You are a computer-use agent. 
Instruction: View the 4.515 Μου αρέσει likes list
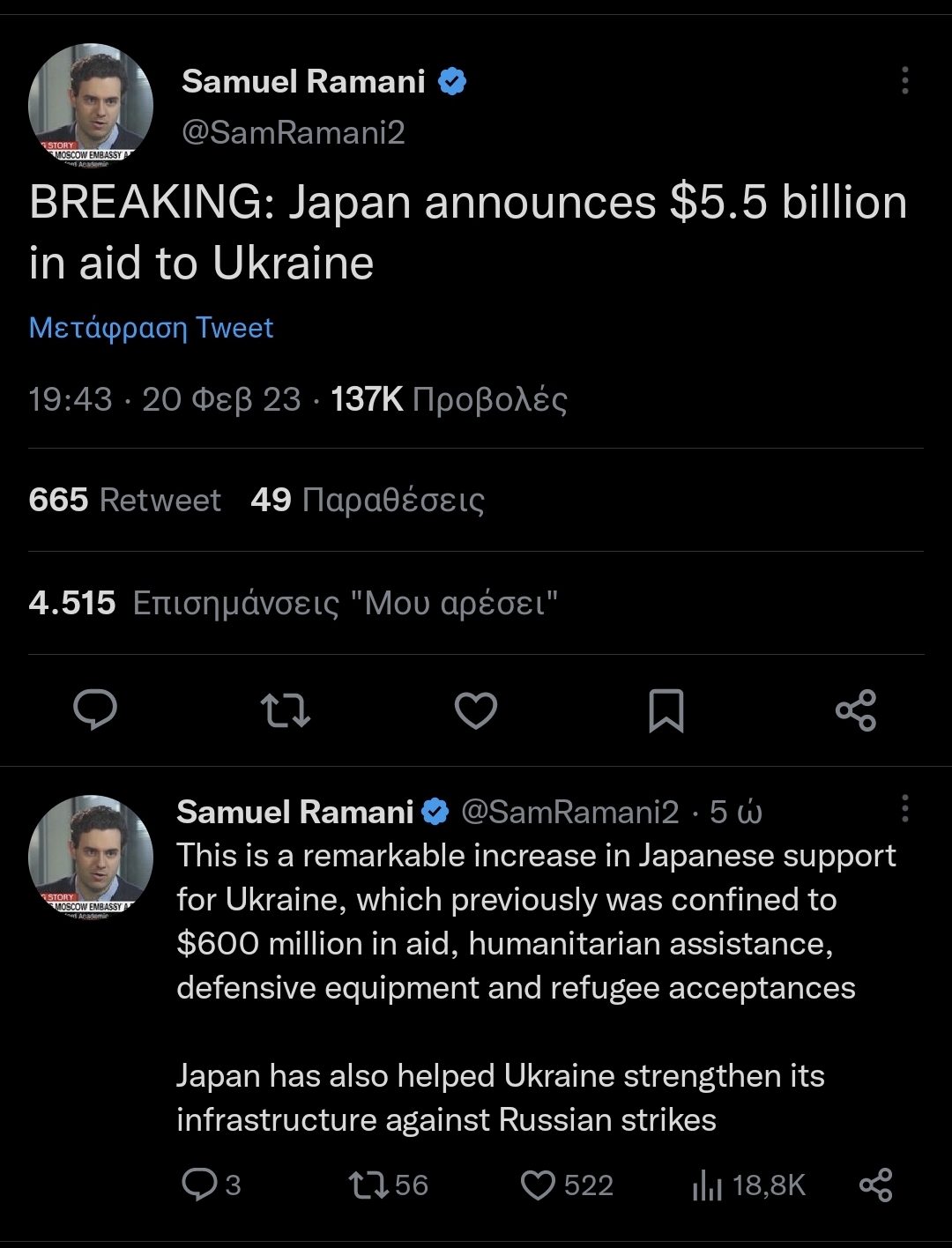tap(294, 603)
